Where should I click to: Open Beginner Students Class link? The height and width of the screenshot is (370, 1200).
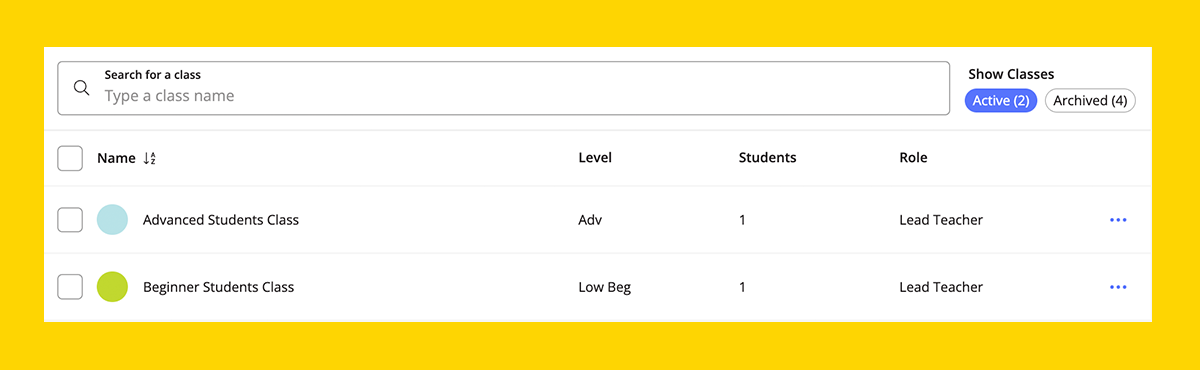coord(219,287)
